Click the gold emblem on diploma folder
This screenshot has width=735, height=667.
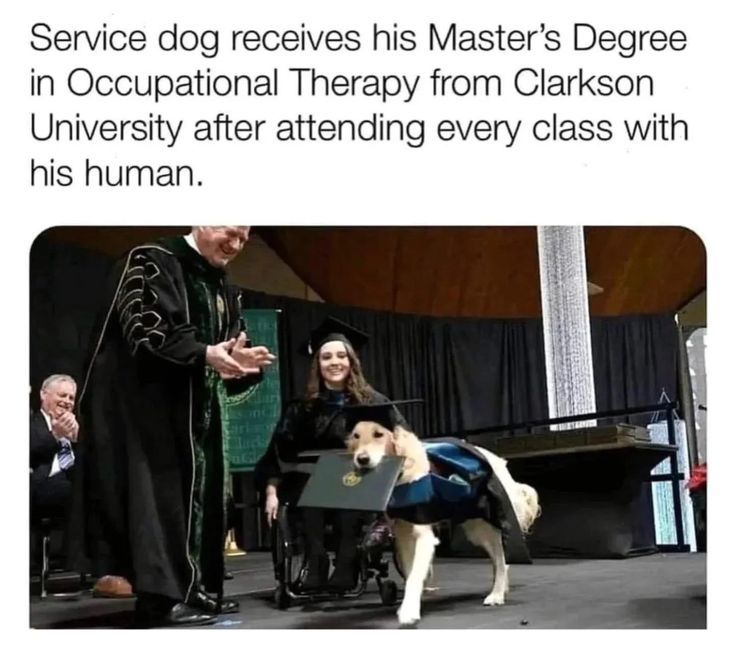coord(349,478)
